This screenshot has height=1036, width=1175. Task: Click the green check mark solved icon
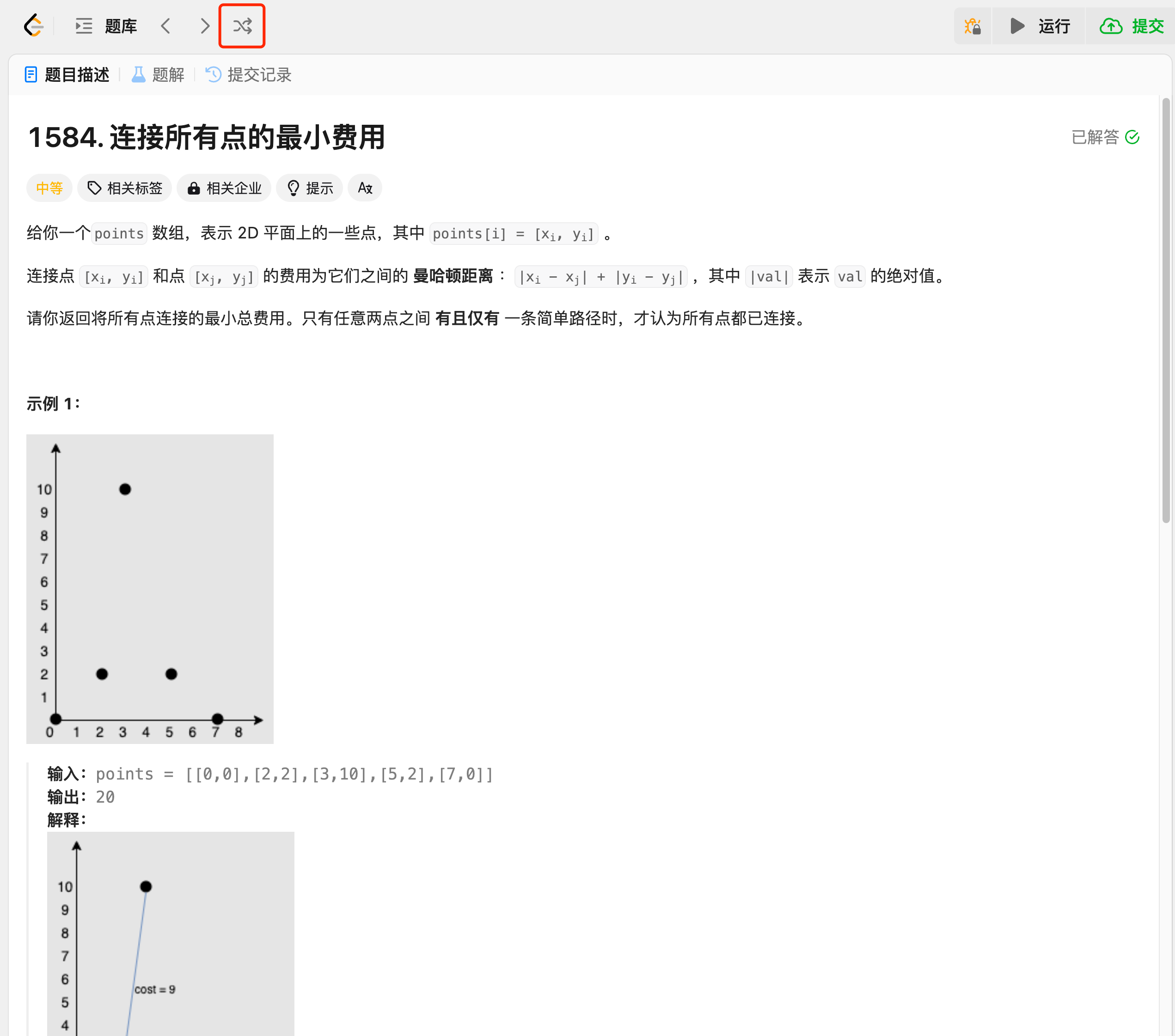pyautogui.click(x=1132, y=137)
